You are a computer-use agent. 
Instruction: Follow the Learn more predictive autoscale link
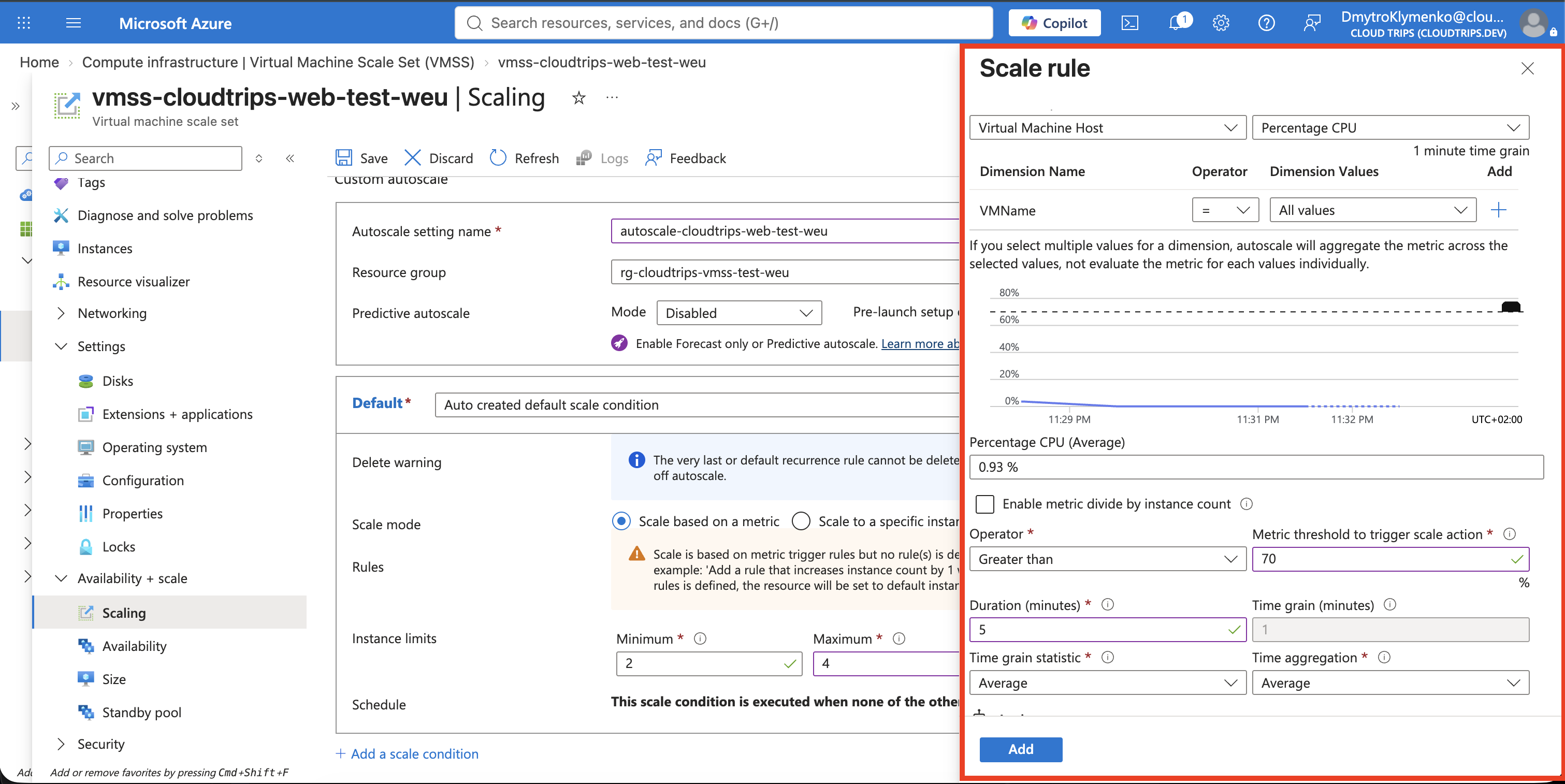pyautogui.click(x=920, y=344)
